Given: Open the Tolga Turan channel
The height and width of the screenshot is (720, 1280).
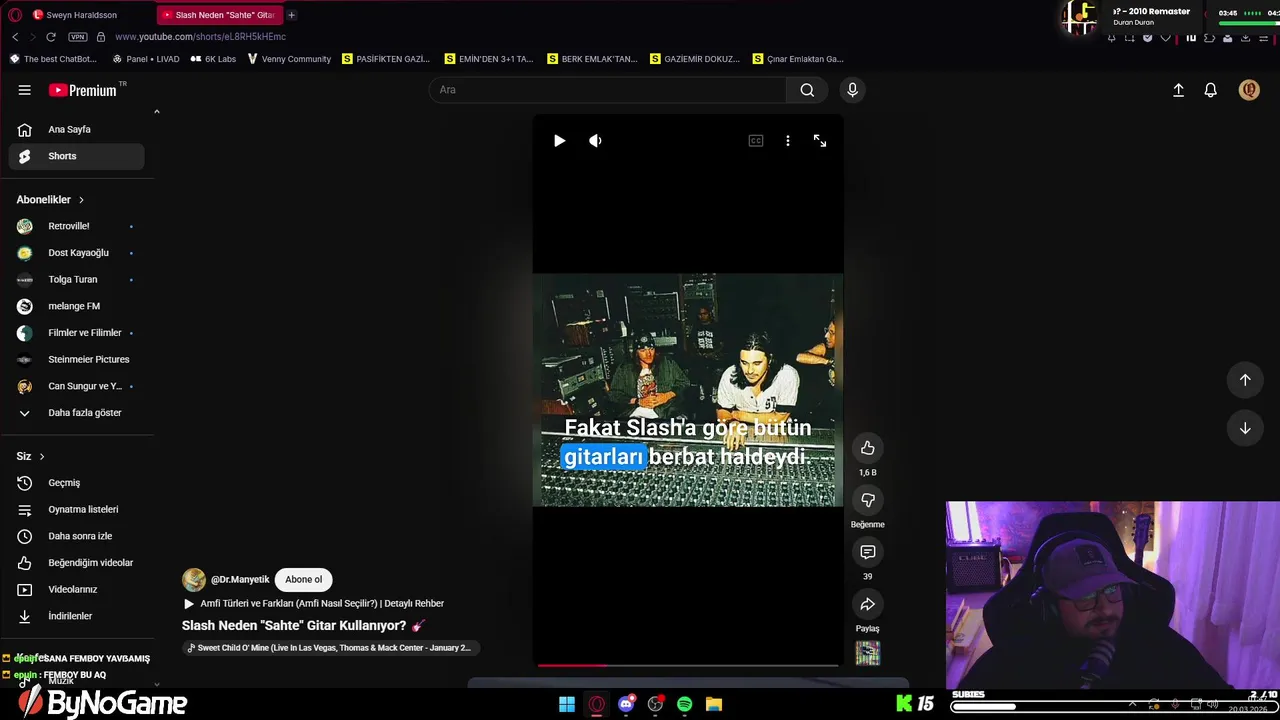Looking at the screenshot, I should [x=76, y=280].
